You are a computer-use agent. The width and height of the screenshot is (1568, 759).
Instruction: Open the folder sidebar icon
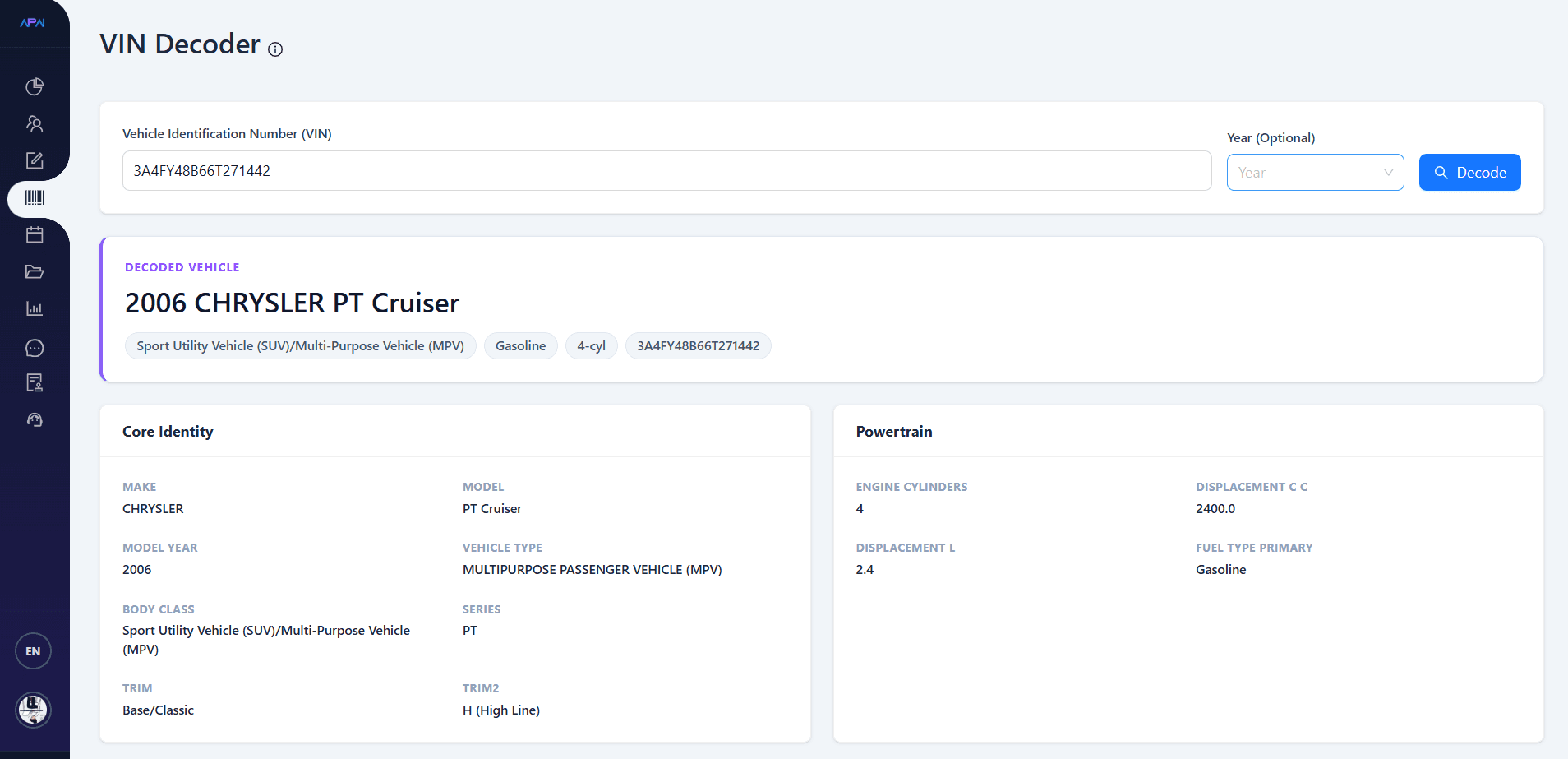(35, 271)
